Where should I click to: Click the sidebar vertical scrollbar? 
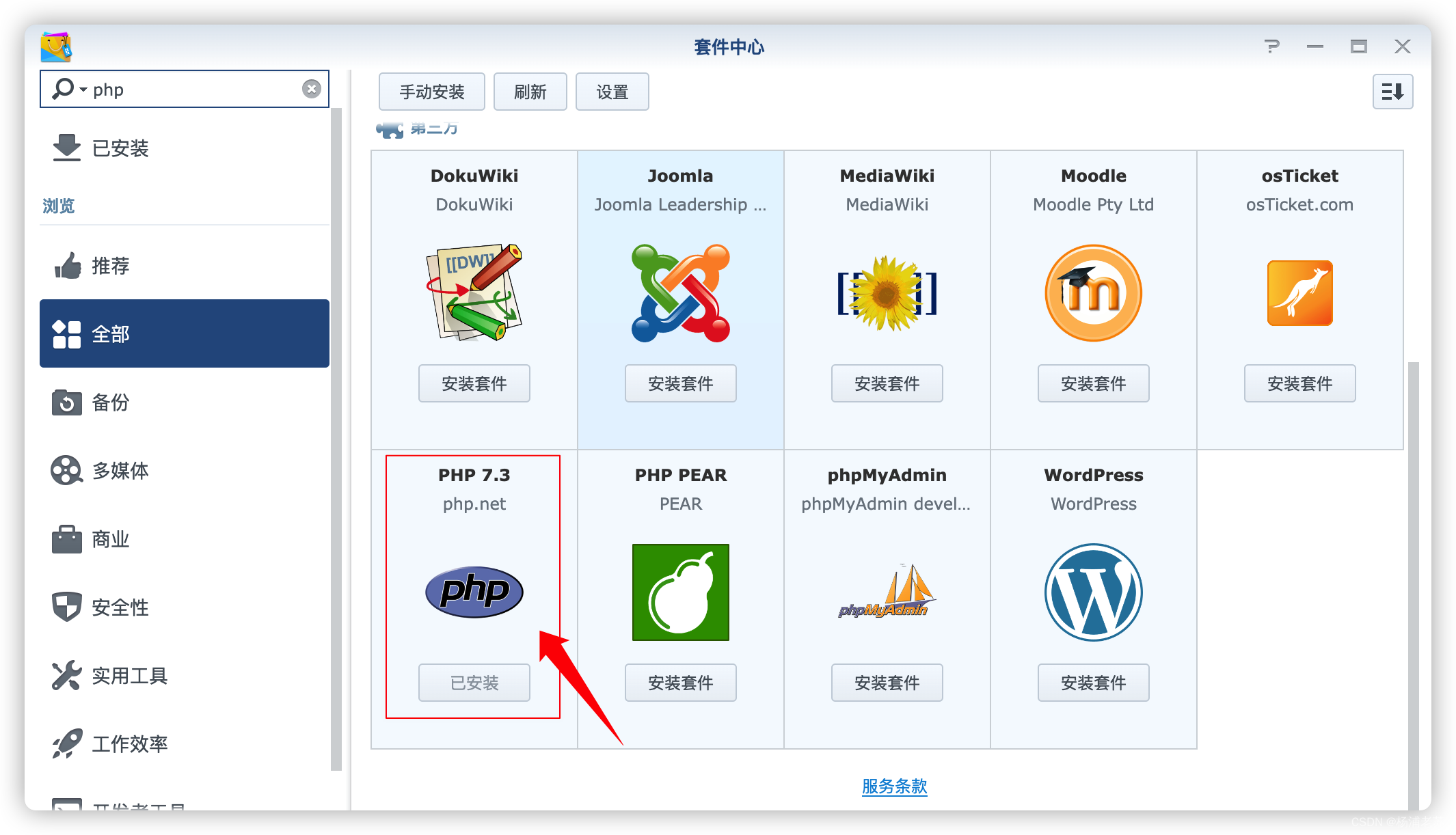click(336, 439)
